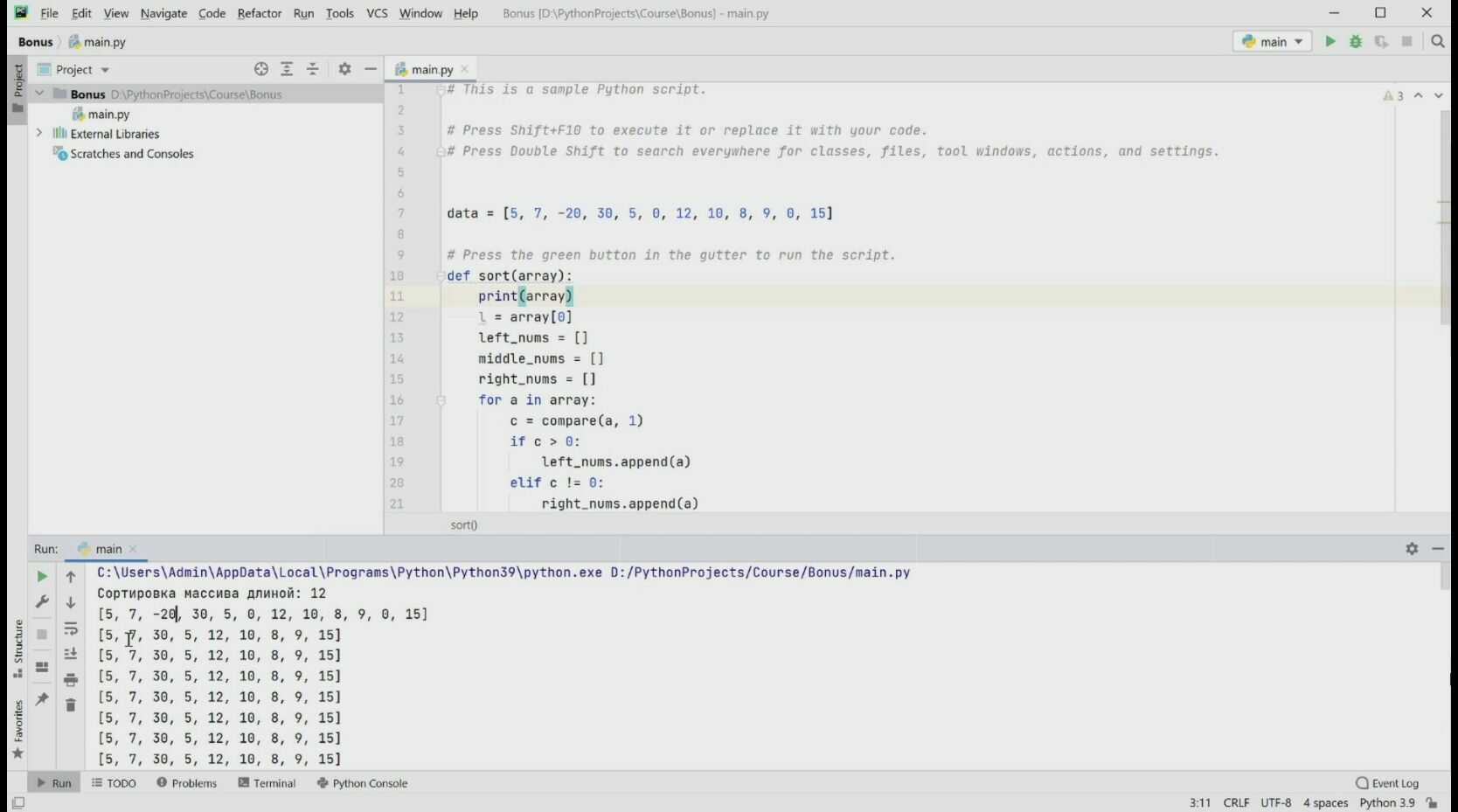Collapse the Bonus project folder
Image resolution: width=1458 pixels, height=812 pixels.
39,93
